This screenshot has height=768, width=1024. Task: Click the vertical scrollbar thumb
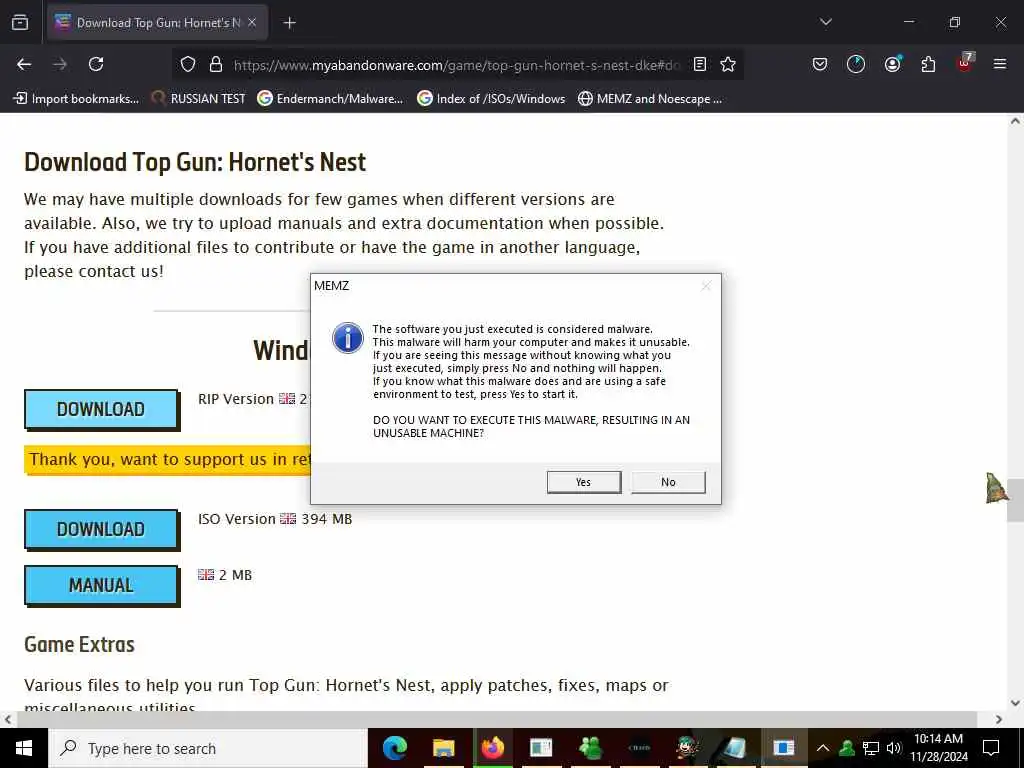[1015, 500]
